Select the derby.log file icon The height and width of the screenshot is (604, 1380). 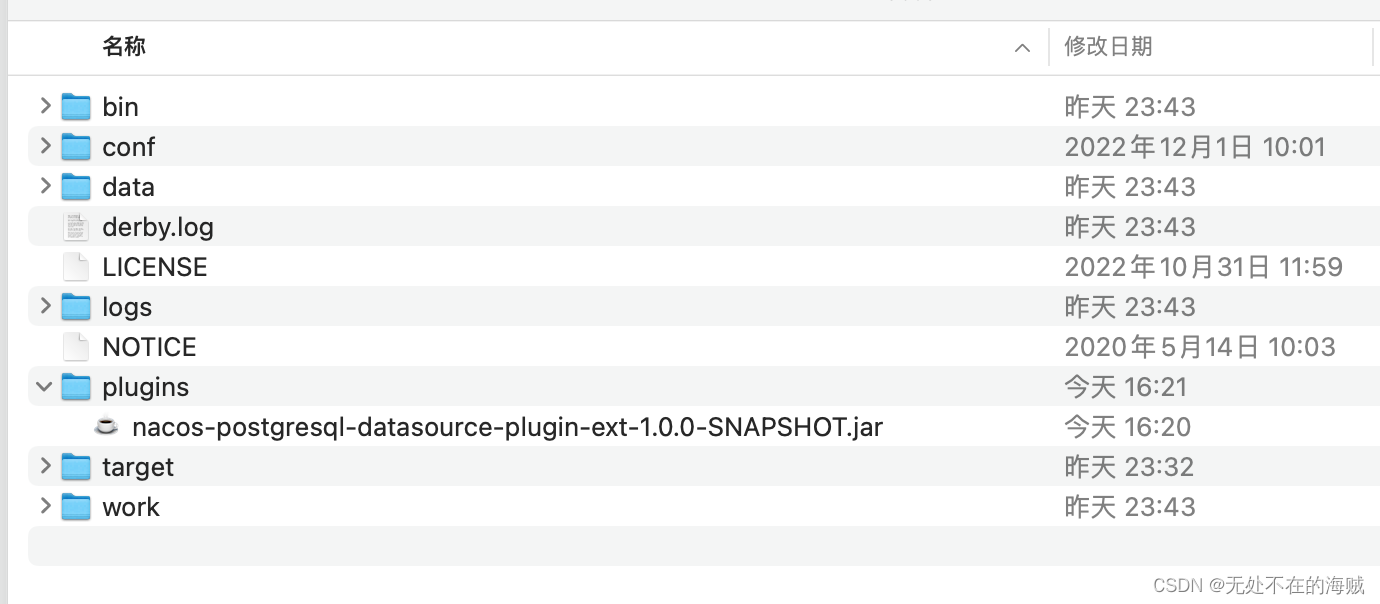[76, 227]
